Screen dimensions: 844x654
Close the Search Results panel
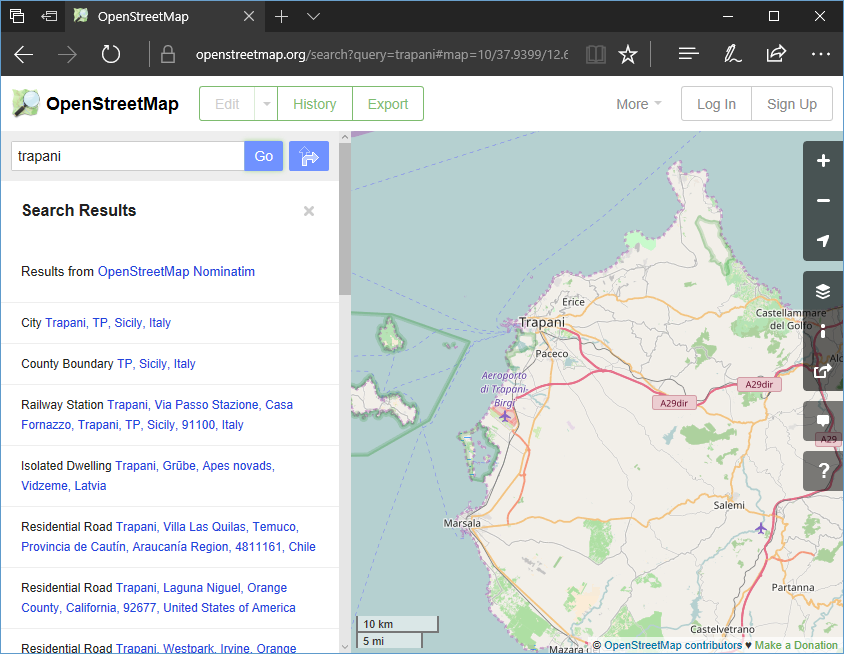pos(309,211)
